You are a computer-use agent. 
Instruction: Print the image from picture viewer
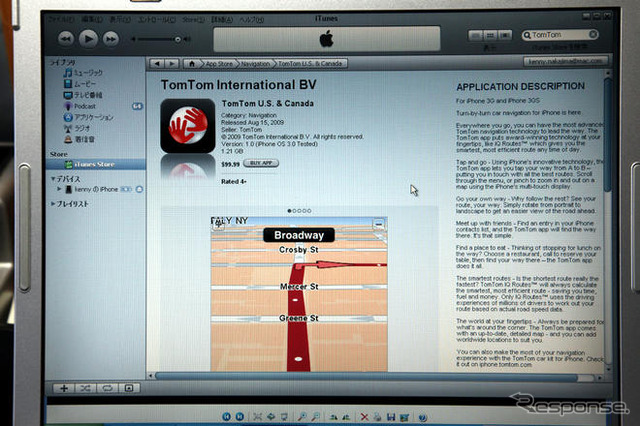(378, 417)
